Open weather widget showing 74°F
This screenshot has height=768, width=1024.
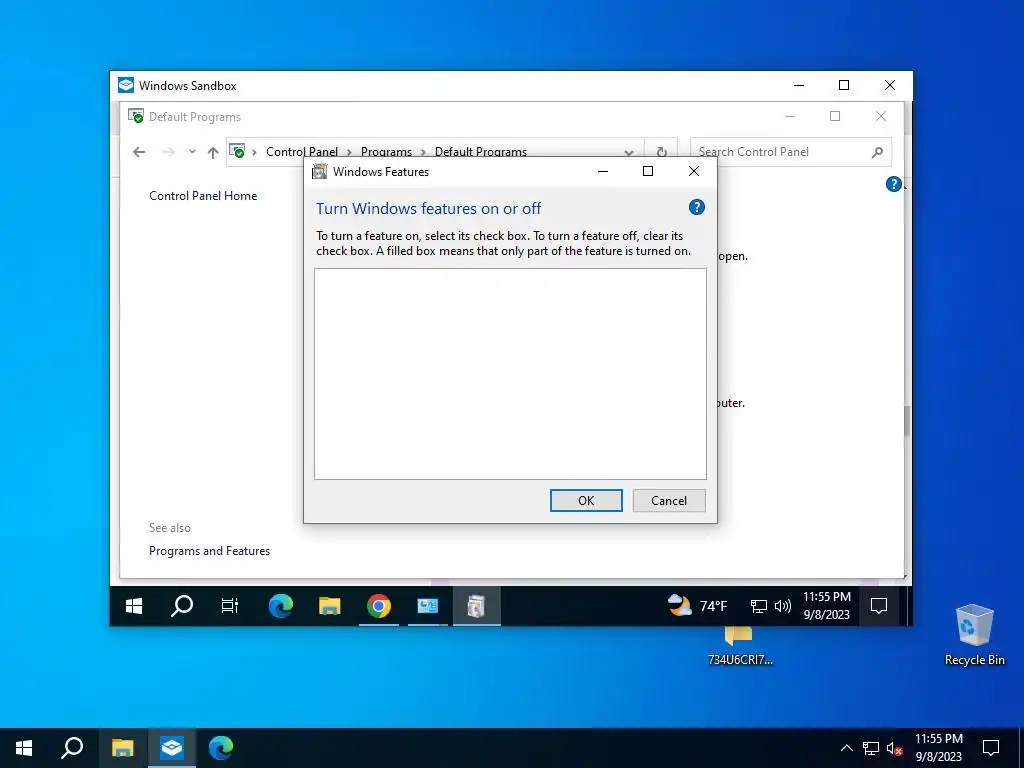[x=697, y=606]
